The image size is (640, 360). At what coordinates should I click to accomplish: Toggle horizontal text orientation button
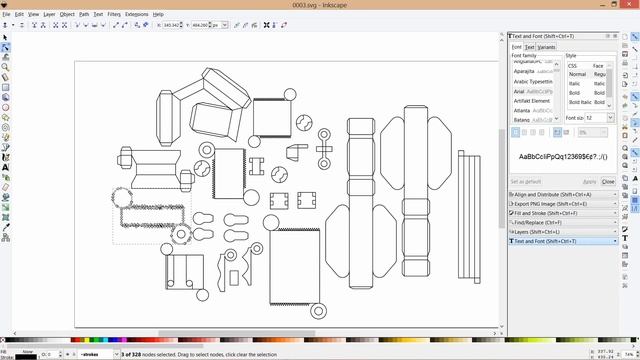557,132
